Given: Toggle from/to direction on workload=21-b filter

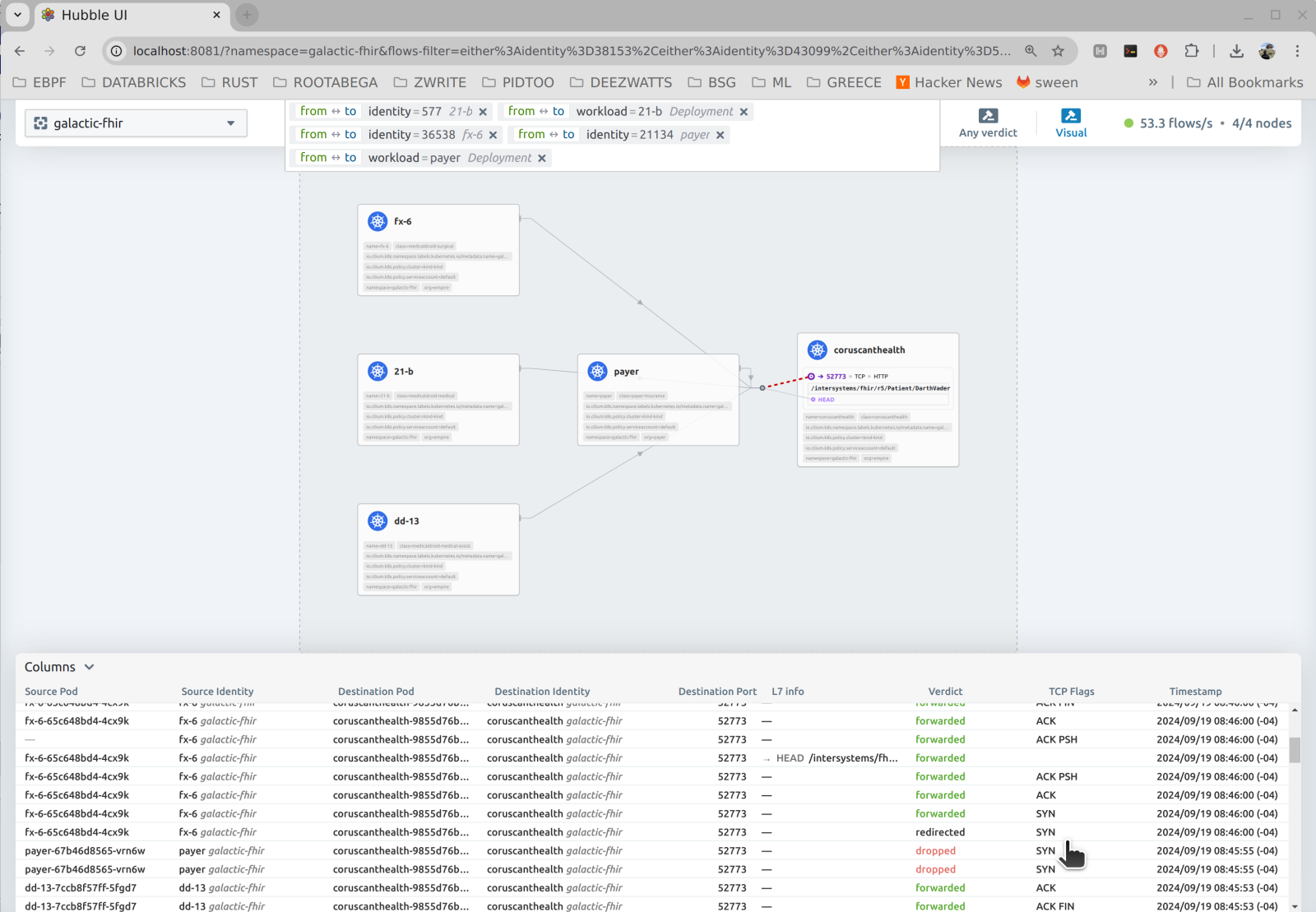Looking at the screenshot, I should point(536,112).
